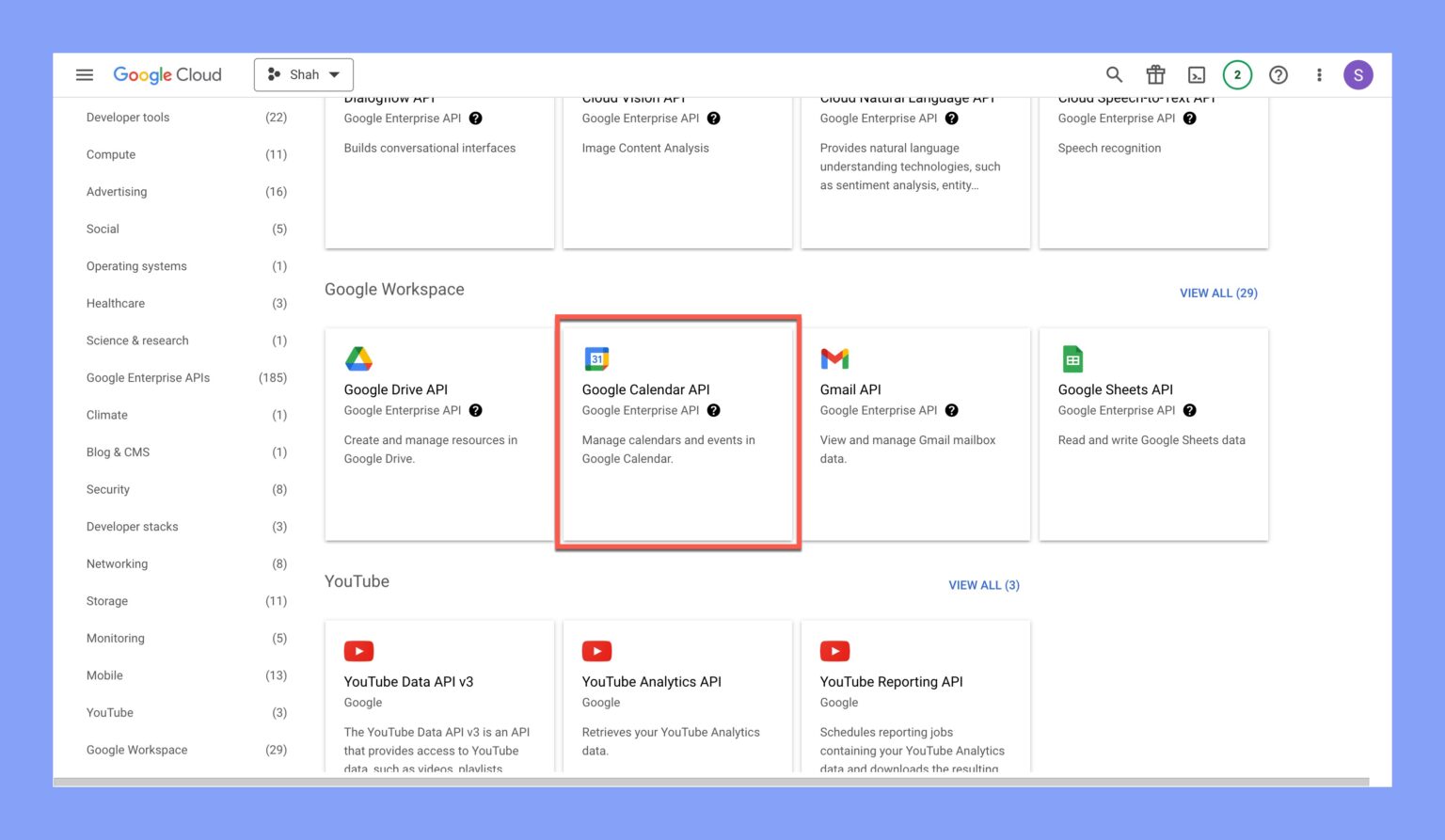The height and width of the screenshot is (840, 1445).
Task: Expand the Shah project selector dropdown
Action: pyautogui.click(x=303, y=74)
